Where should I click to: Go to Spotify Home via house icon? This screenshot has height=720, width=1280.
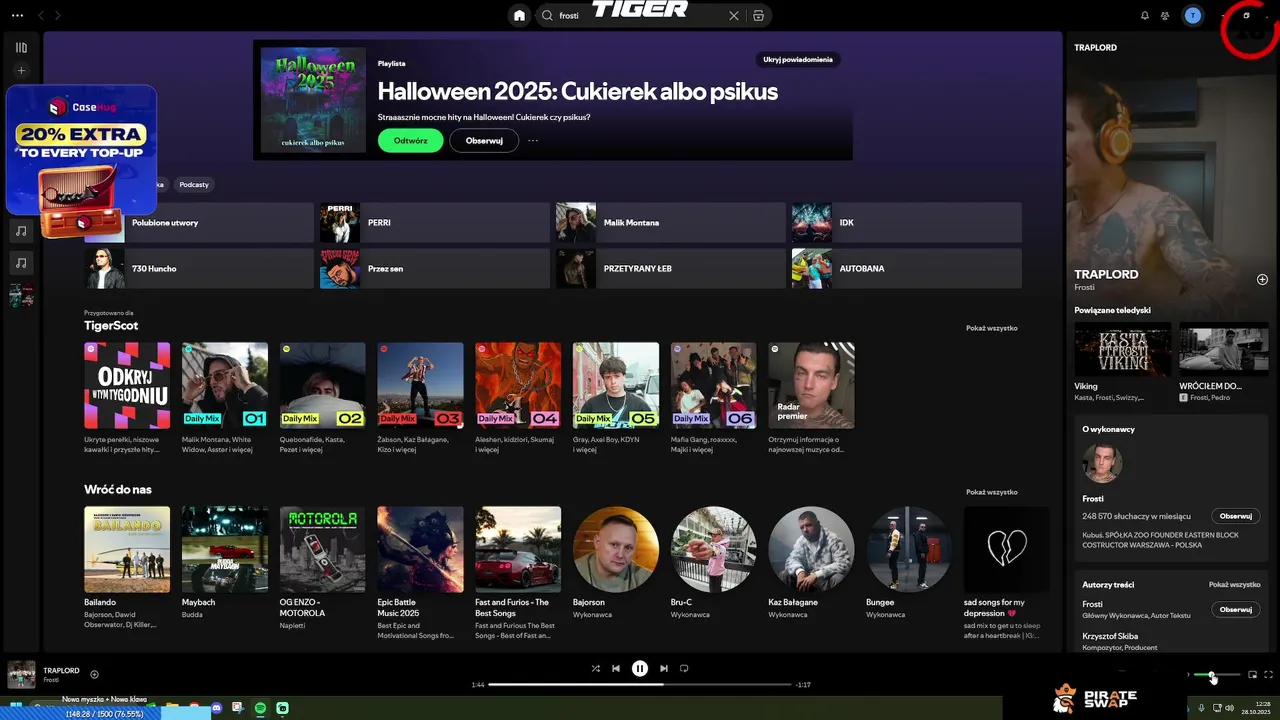coord(519,16)
